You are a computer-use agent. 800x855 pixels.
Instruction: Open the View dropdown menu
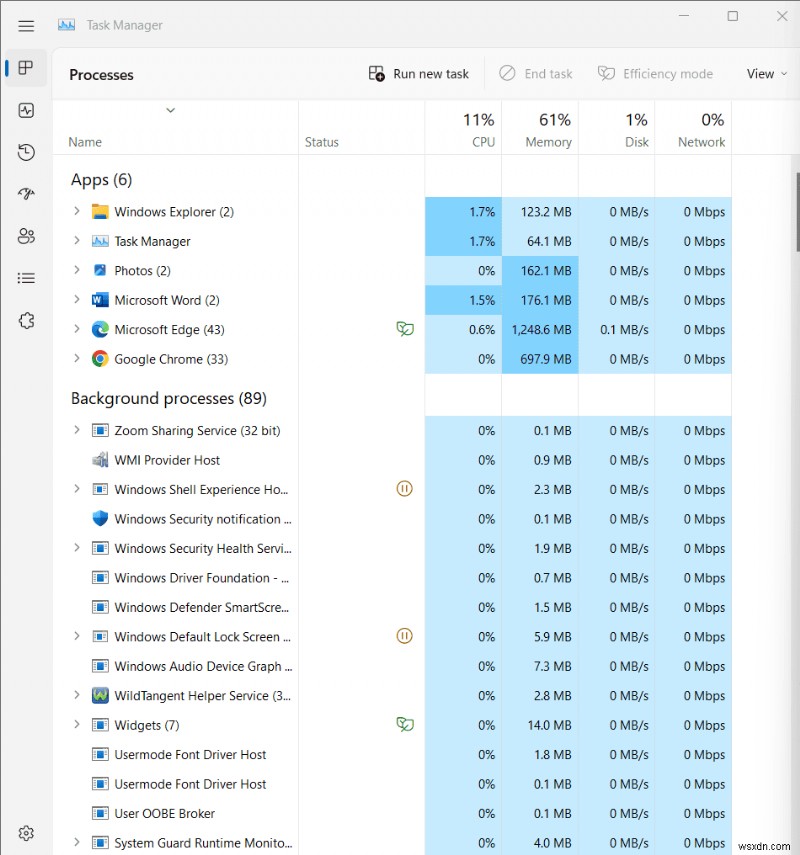767,74
